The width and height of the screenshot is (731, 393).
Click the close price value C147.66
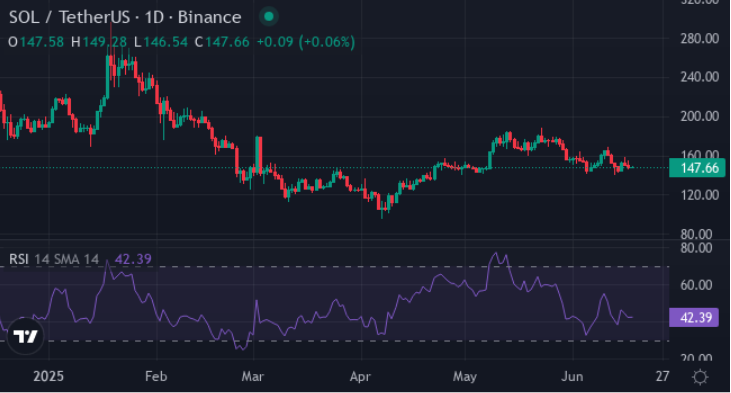[x=222, y=42]
